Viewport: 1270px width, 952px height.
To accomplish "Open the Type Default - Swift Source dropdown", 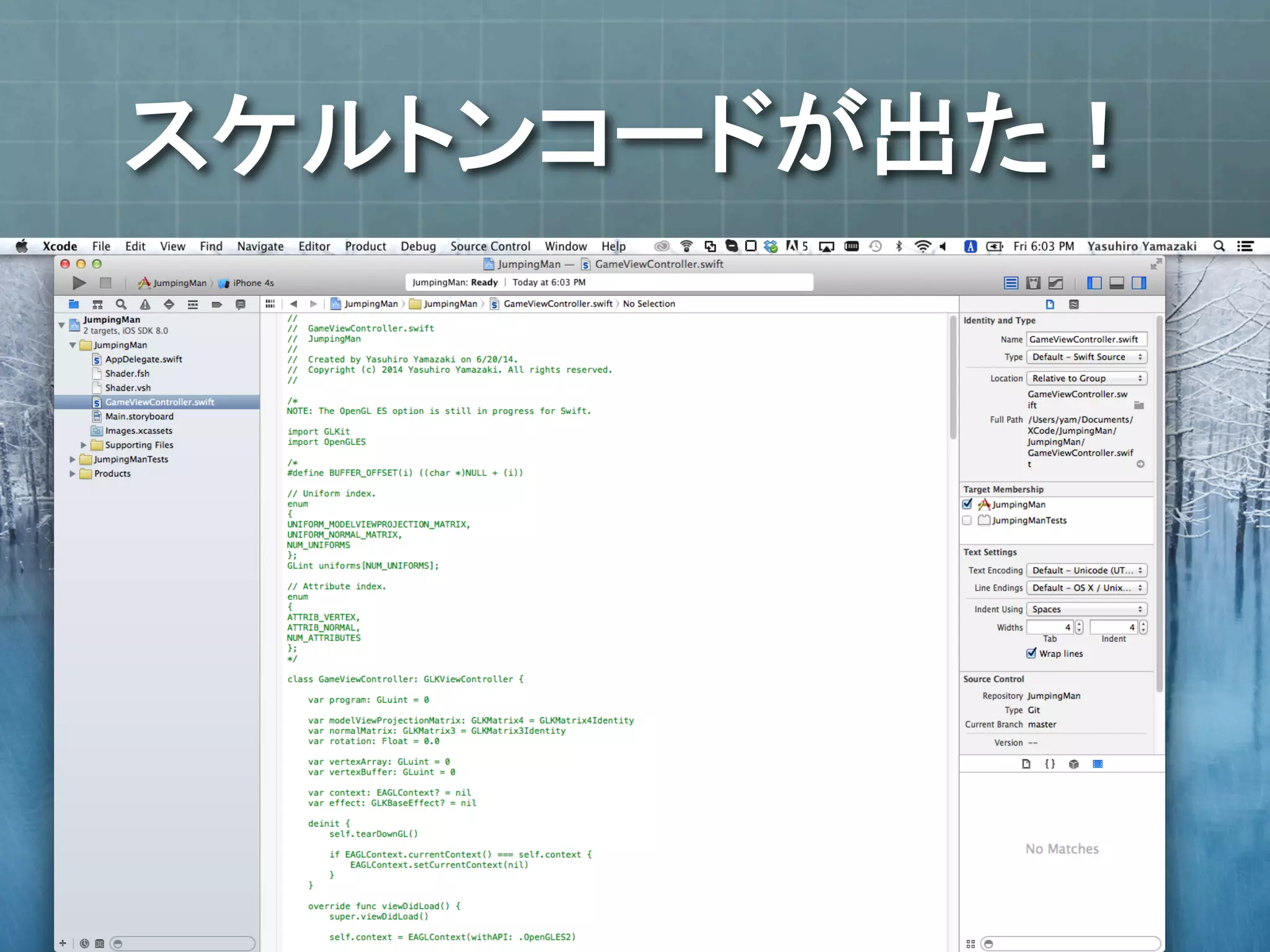I will (x=1086, y=357).
